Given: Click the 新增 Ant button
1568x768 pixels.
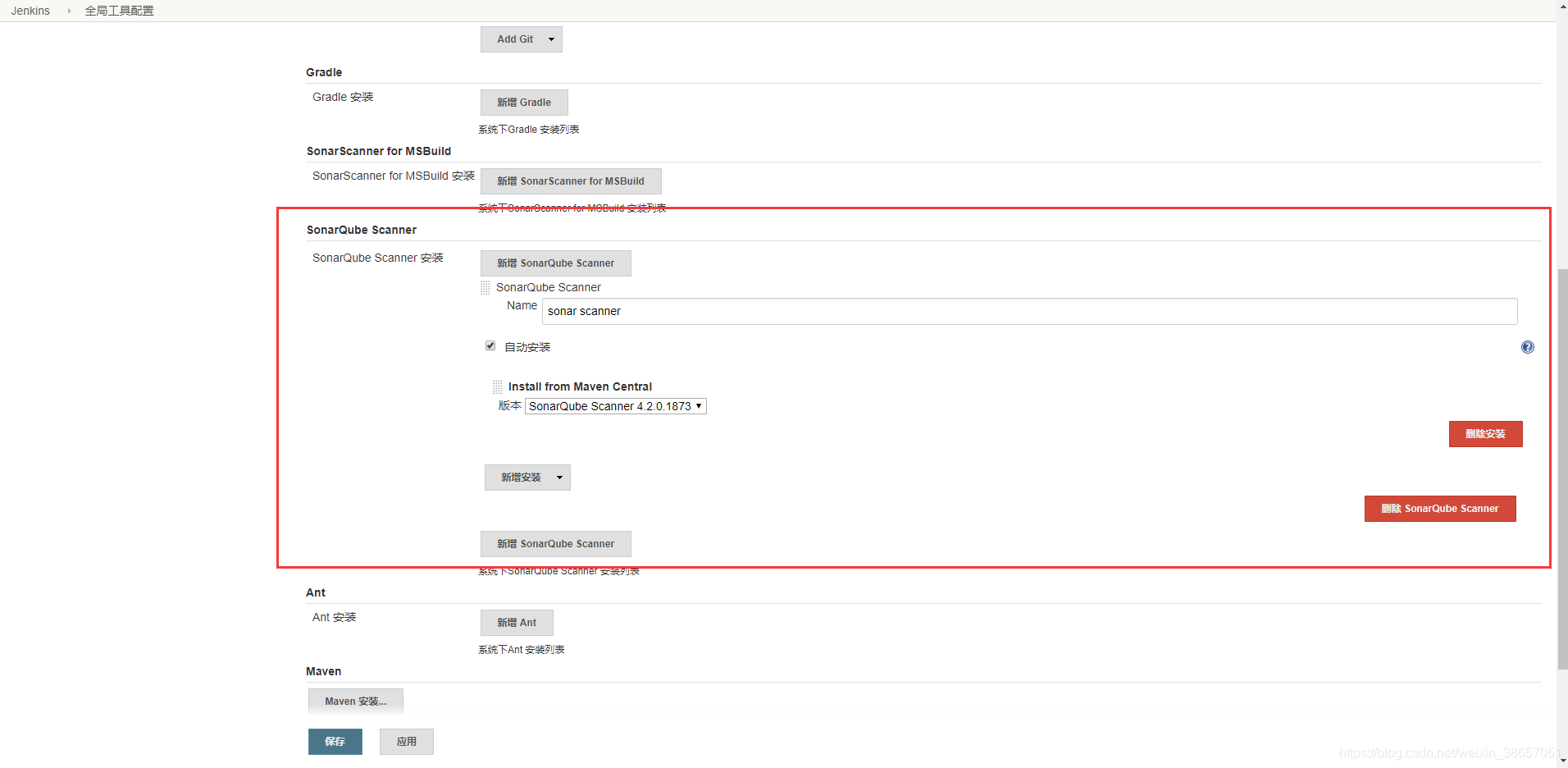Looking at the screenshot, I should [517, 623].
